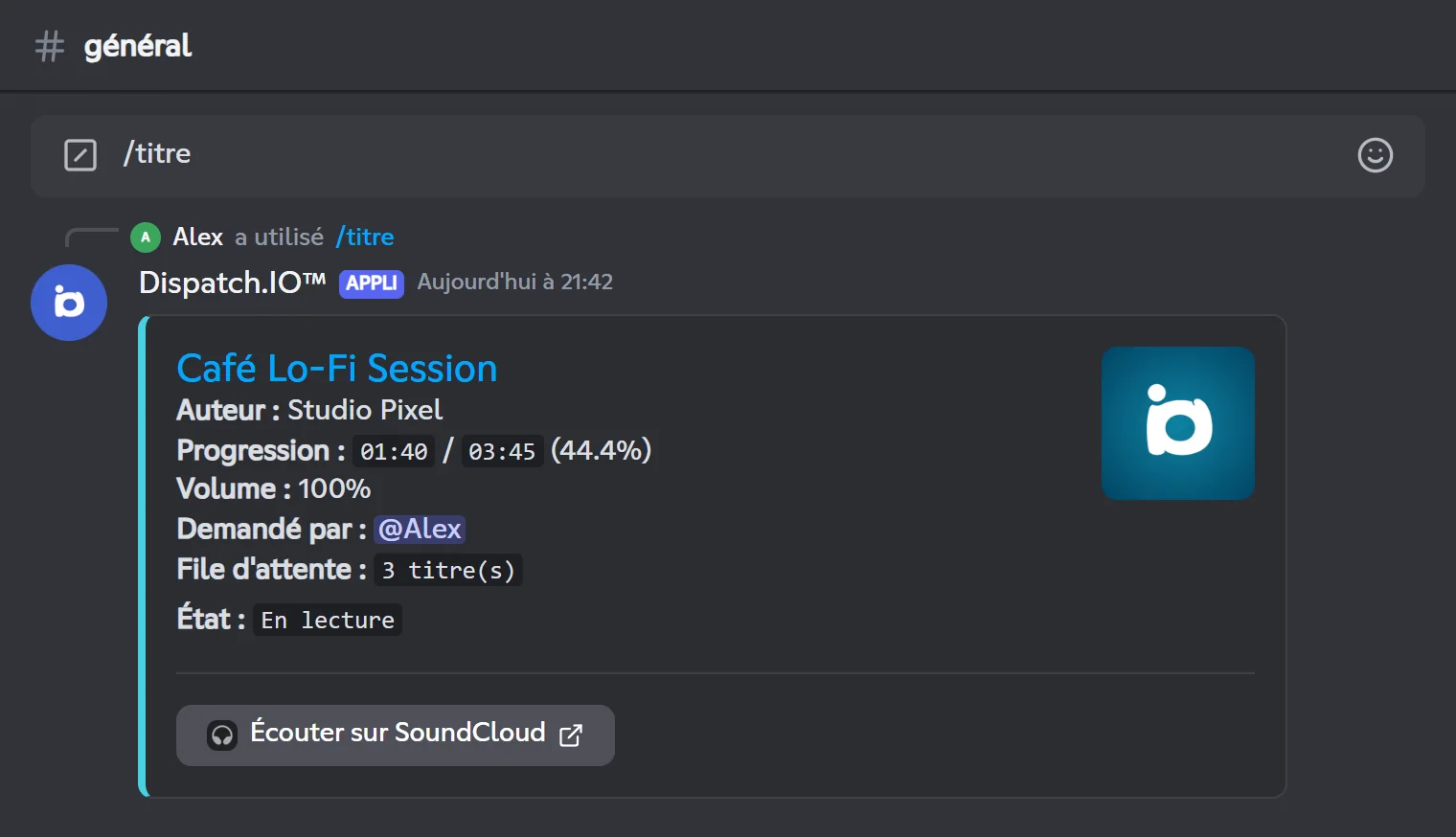
Task: Open the @Alex mention in the embed
Action: (x=420, y=529)
